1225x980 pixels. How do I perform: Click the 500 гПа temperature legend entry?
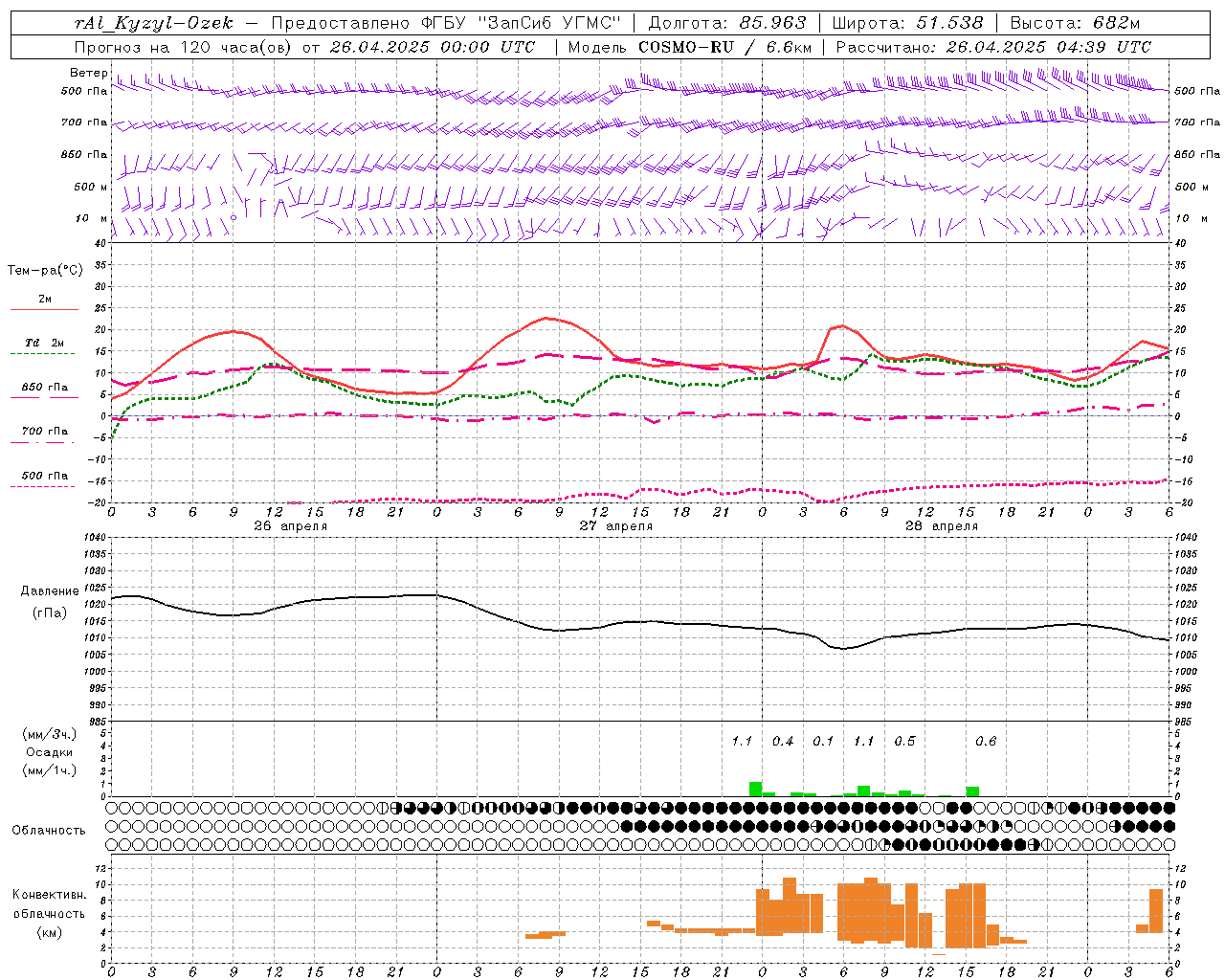pyautogui.click(x=45, y=476)
